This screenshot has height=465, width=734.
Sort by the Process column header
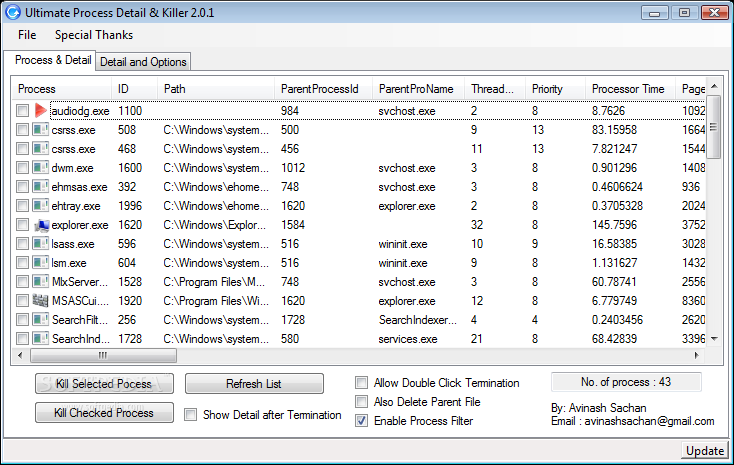[61, 89]
